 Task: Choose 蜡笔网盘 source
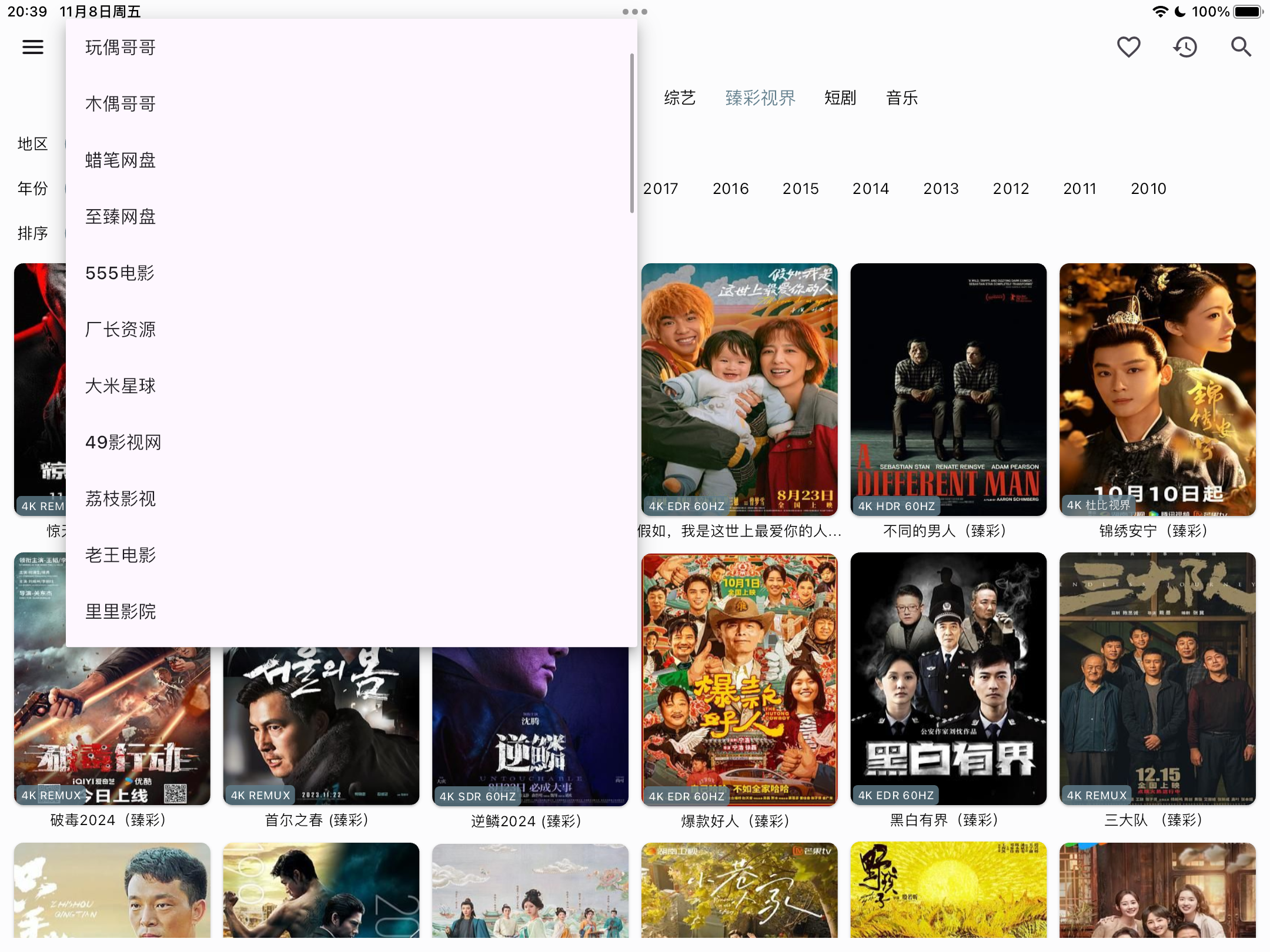click(x=351, y=160)
